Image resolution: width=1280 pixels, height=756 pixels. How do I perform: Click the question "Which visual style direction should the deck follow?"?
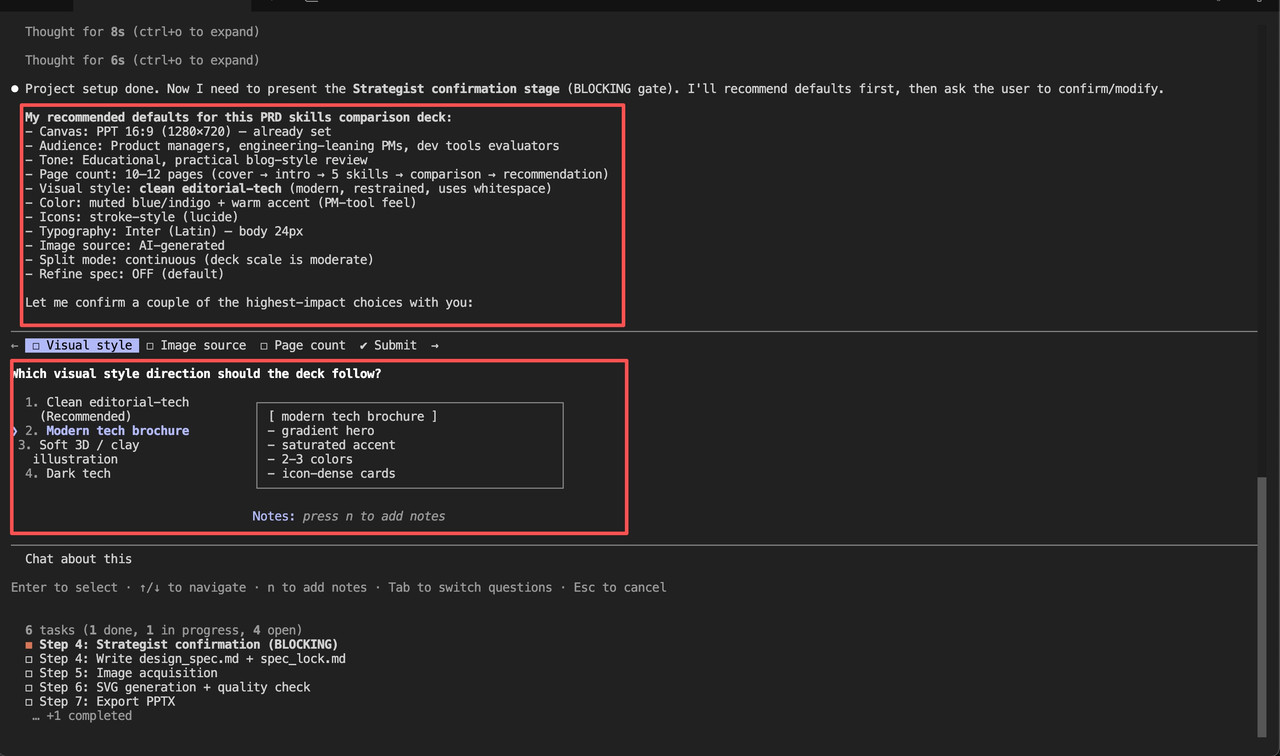point(196,374)
